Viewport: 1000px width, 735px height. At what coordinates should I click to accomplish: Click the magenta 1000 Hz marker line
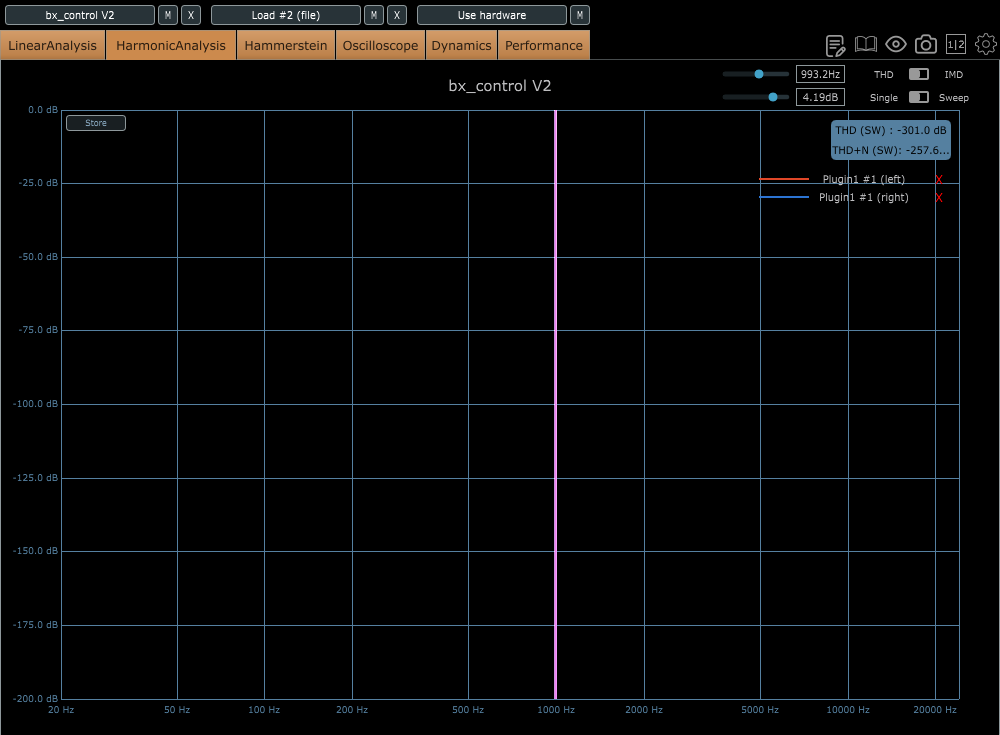[555, 405]
